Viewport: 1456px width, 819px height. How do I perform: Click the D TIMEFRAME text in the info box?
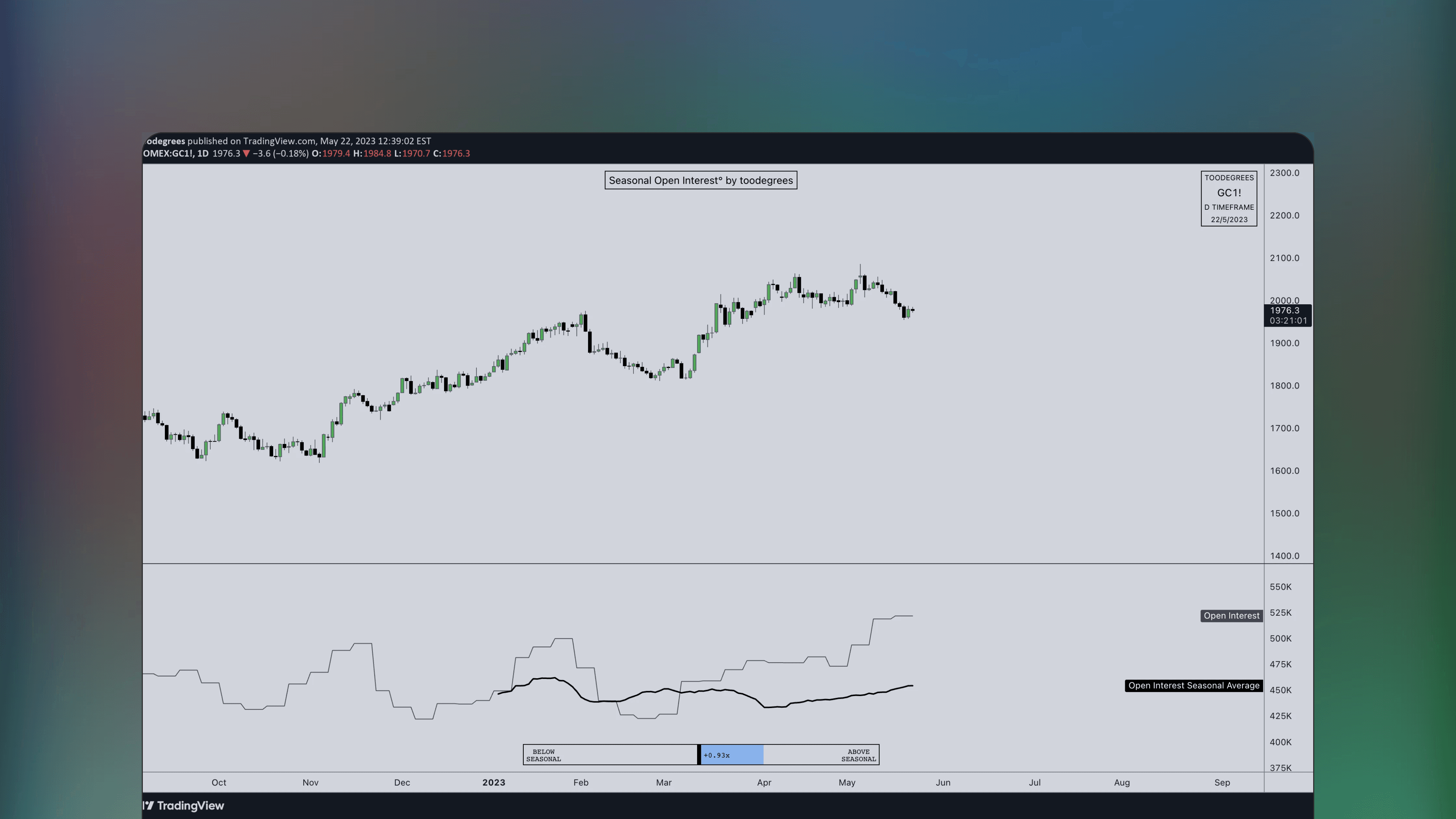tap(1229, 208)
